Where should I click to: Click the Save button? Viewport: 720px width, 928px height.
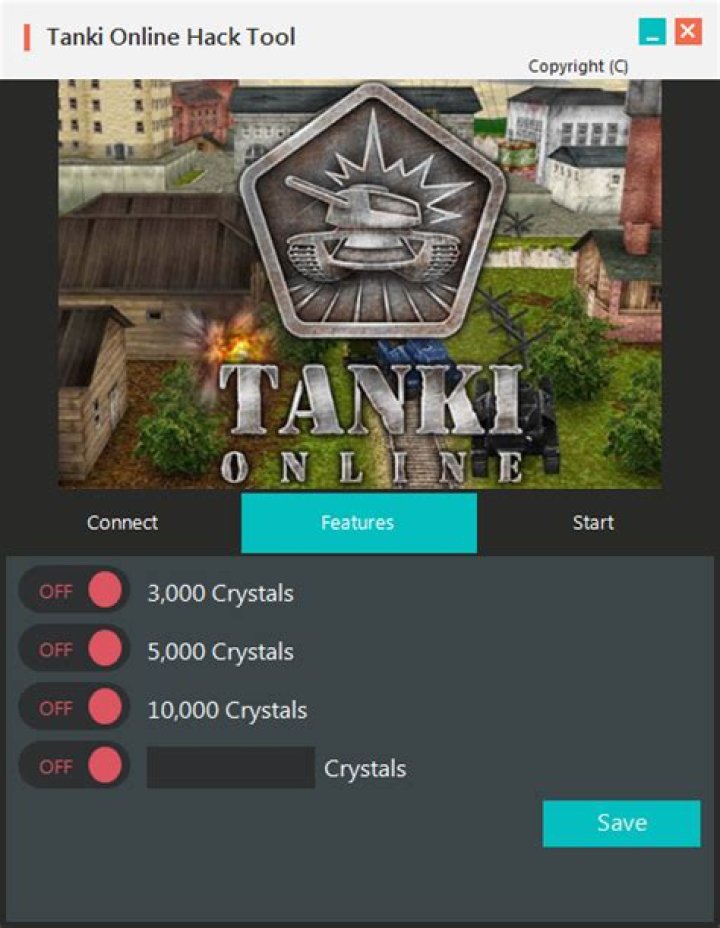[621, 823]
